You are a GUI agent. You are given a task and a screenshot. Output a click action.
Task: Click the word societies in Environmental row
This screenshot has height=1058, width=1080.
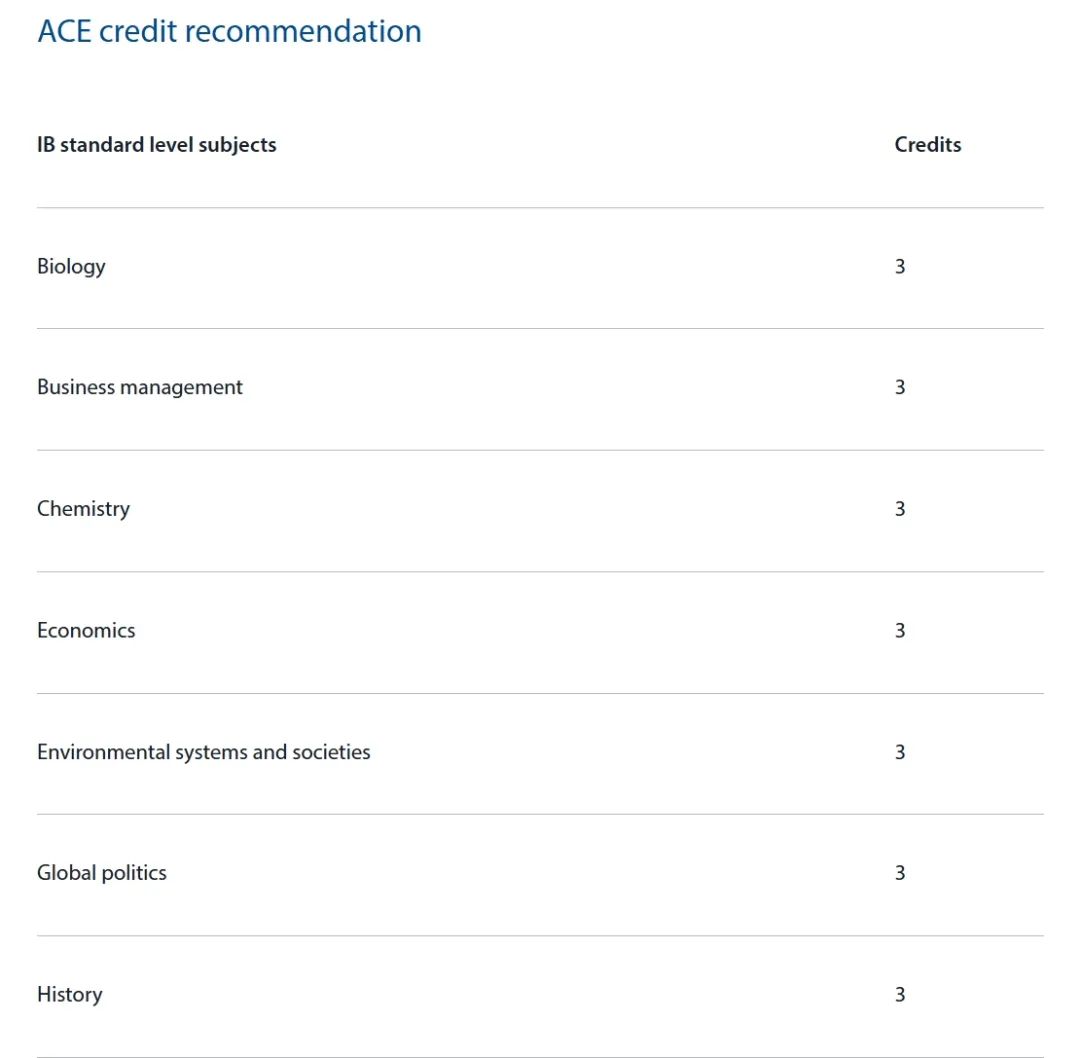pos(331,751)
